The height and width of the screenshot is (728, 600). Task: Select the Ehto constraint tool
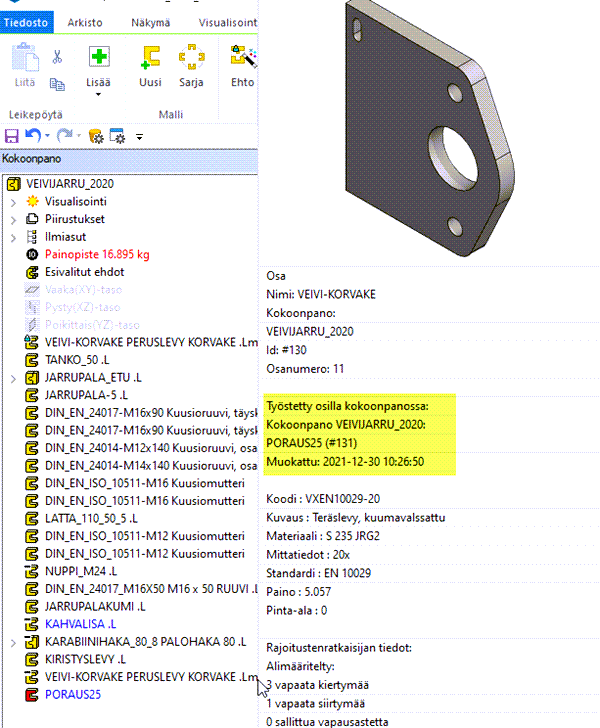pos(241,58)
